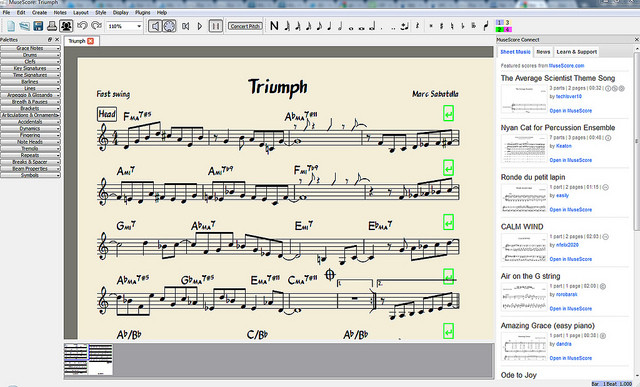Add a double dot to note
The width and height of the screenshot is (640, 387).
393,28
